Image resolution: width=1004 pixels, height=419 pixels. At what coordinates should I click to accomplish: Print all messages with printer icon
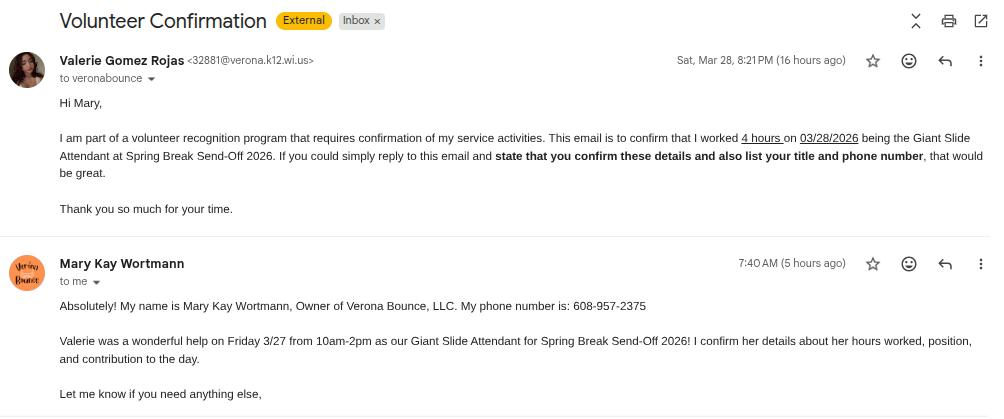[948, 21]
